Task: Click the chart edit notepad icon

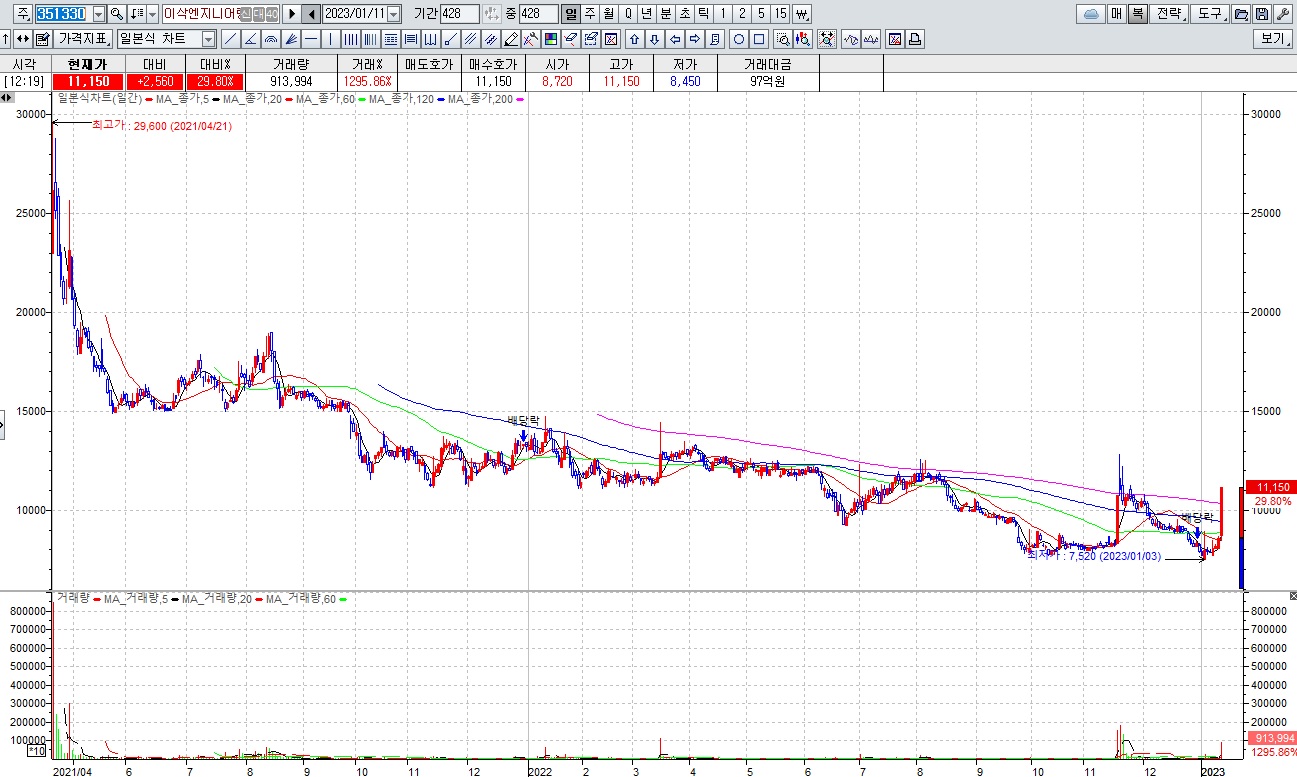Action: click(x=42, y=39)
